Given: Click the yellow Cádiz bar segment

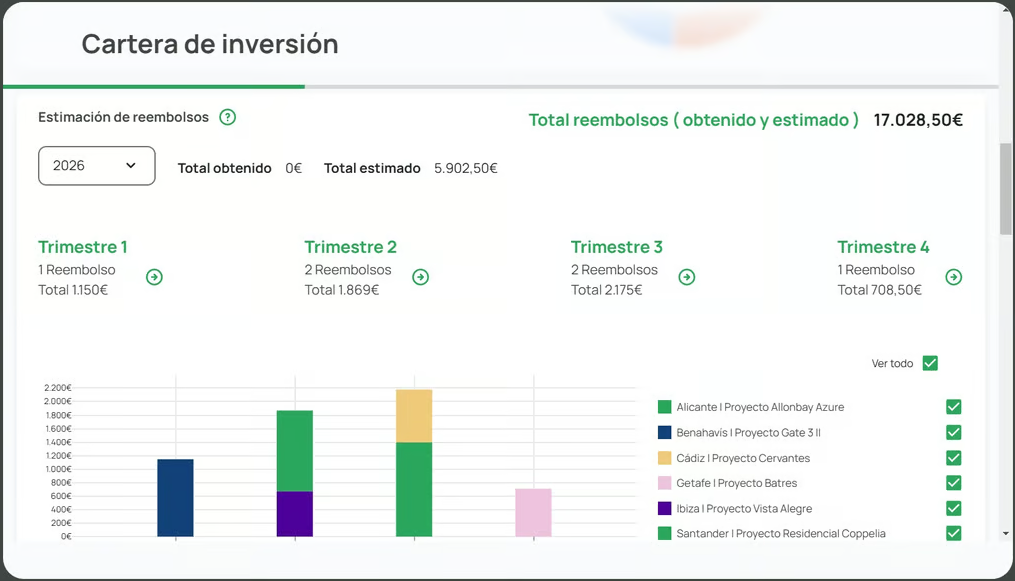Looking at the screenshot, I should click(414, 416).
